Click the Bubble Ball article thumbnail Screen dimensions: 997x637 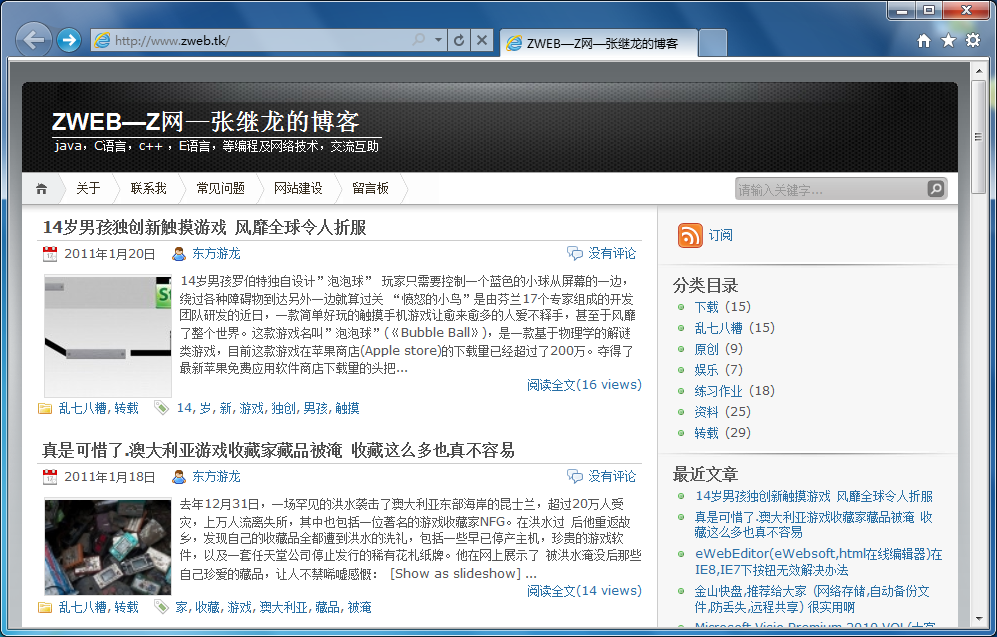point(108,336)
